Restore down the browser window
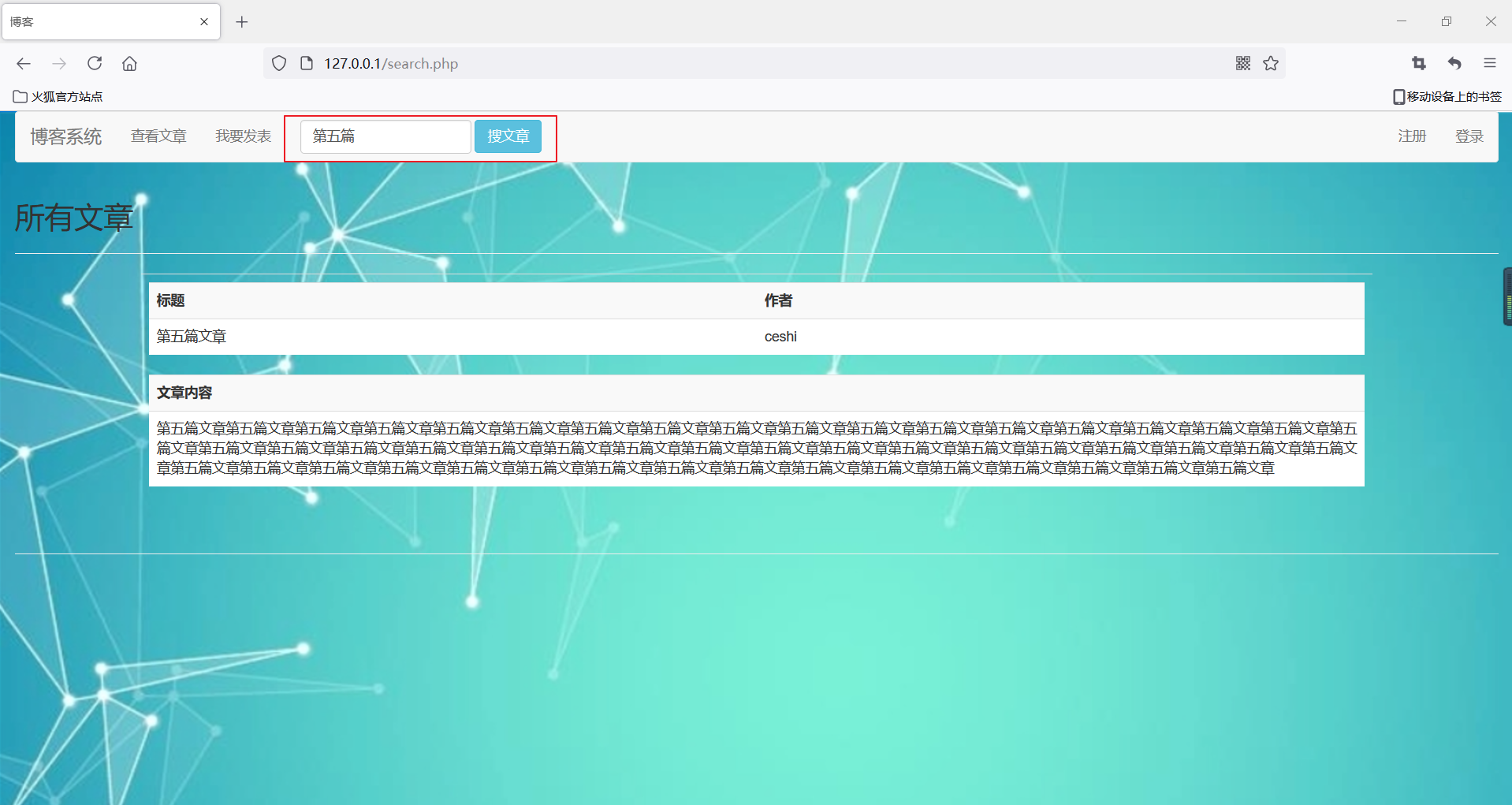 click(x=1446, y=21)
